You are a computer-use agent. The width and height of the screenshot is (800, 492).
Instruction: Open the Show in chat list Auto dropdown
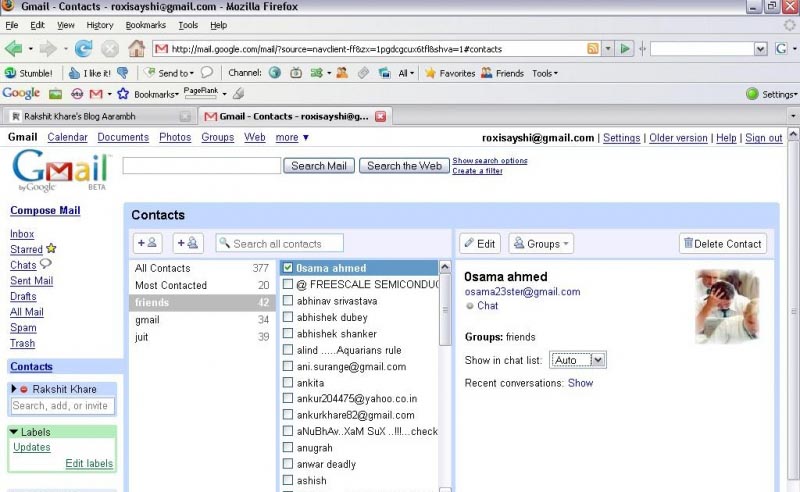point(578,360)
